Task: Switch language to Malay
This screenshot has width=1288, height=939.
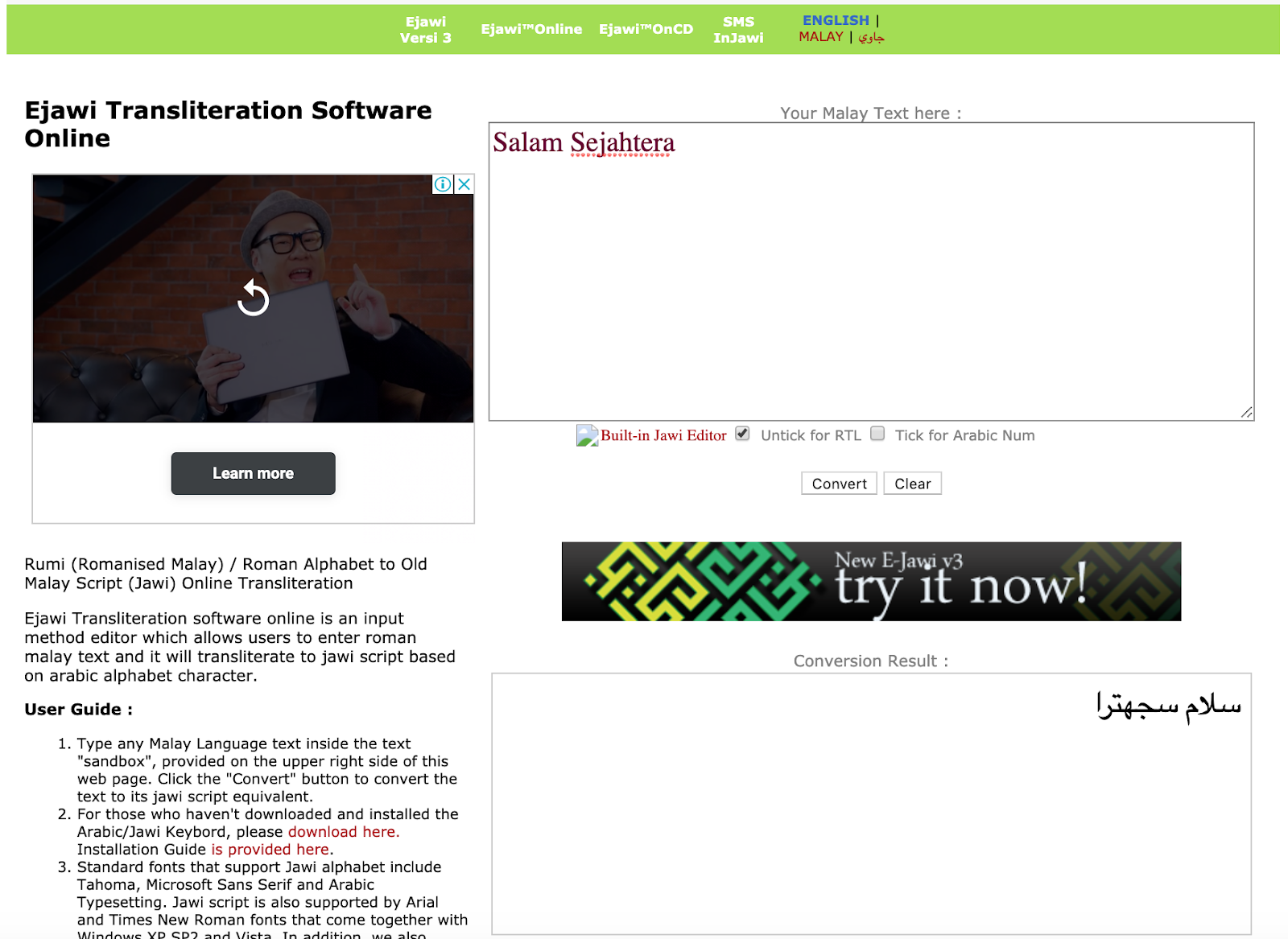Action: coord(820,37)
